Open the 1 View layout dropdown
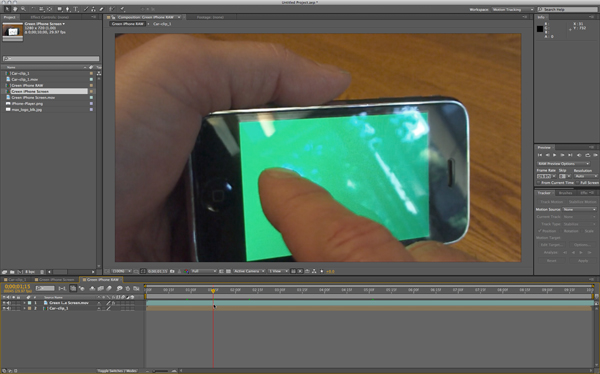This screenshot has height=374, width=600. coord(278,271)
